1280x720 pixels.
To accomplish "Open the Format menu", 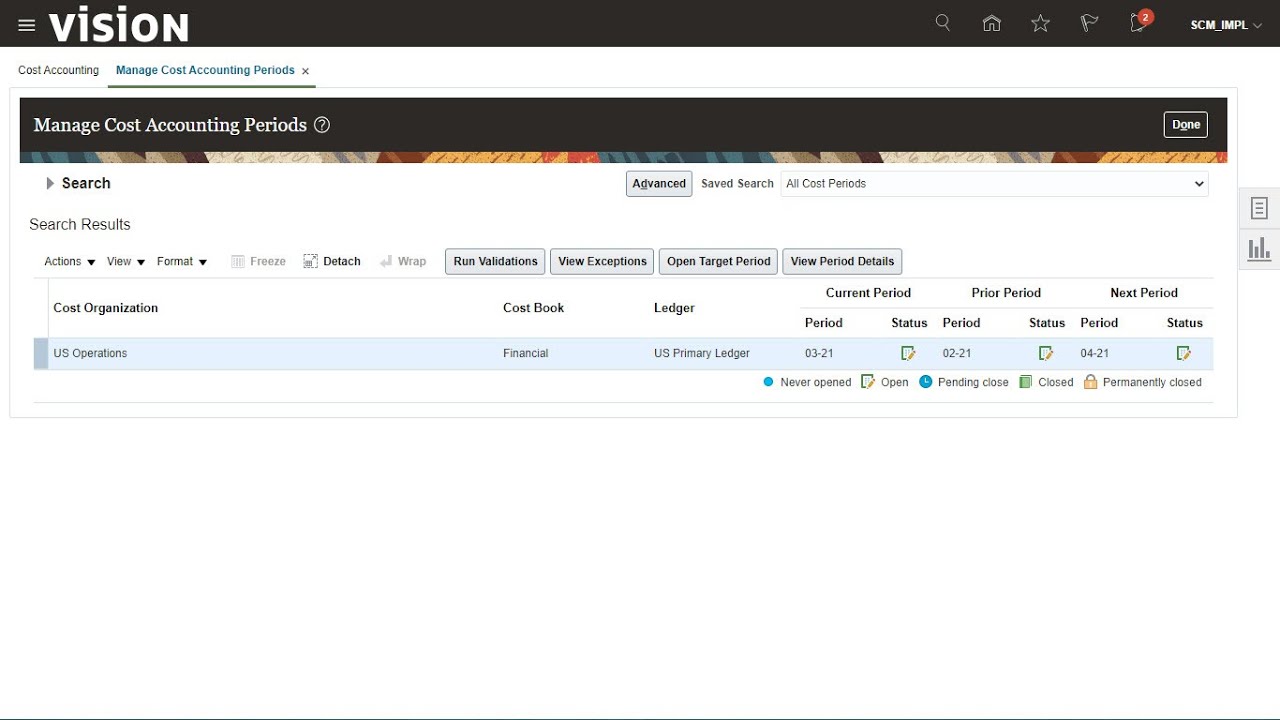I will 182,261.
